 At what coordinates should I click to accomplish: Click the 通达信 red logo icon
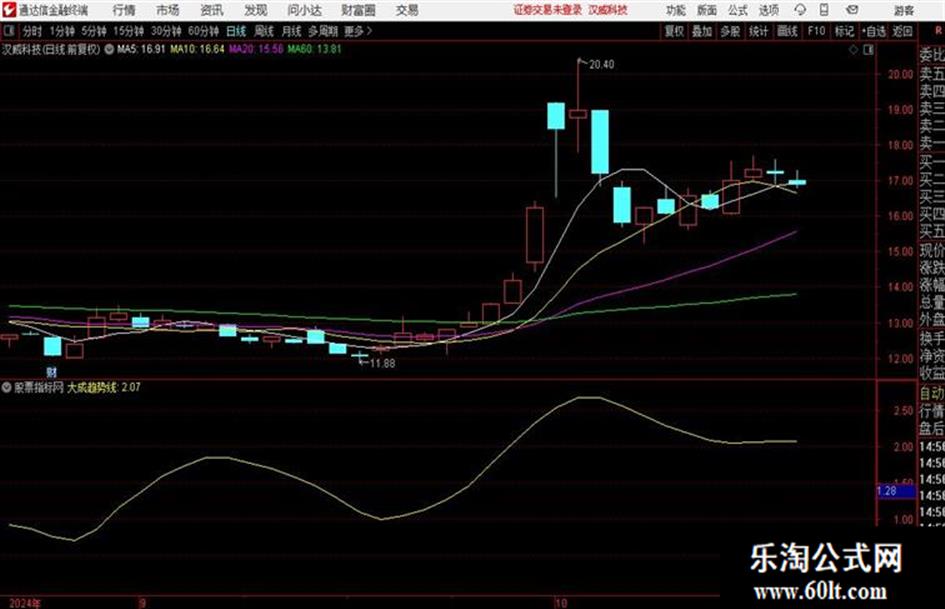[8, 10]
